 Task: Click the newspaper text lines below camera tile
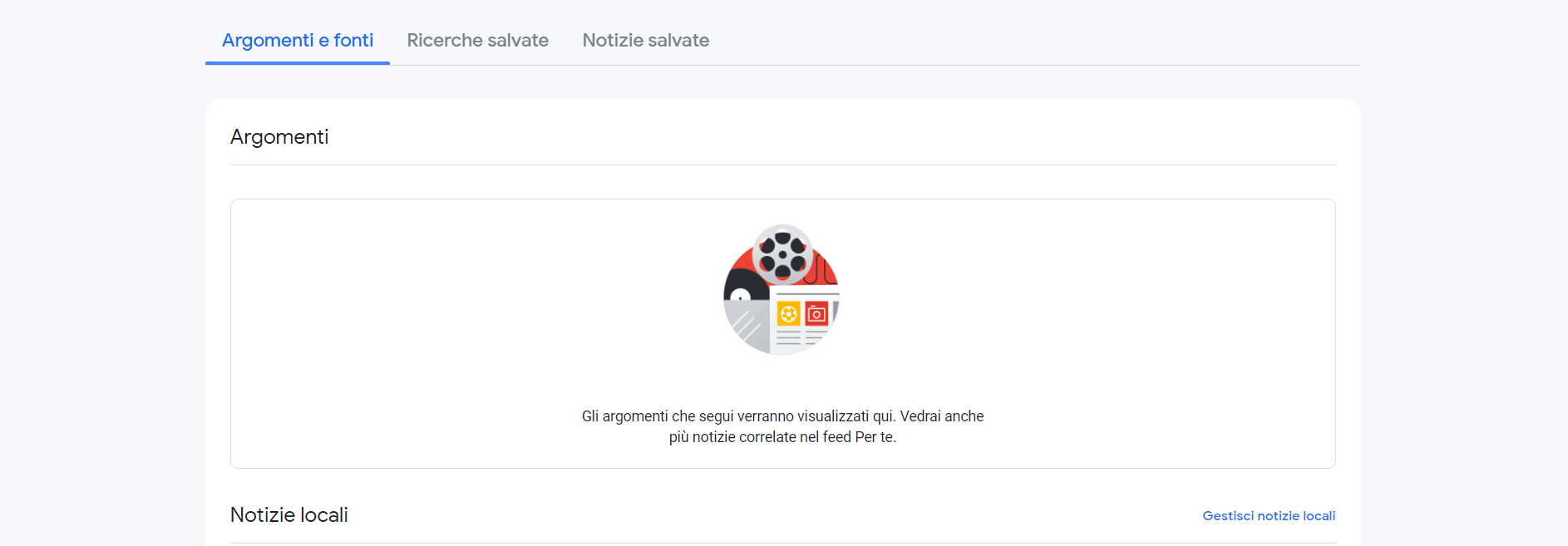[x=816, y=337]
